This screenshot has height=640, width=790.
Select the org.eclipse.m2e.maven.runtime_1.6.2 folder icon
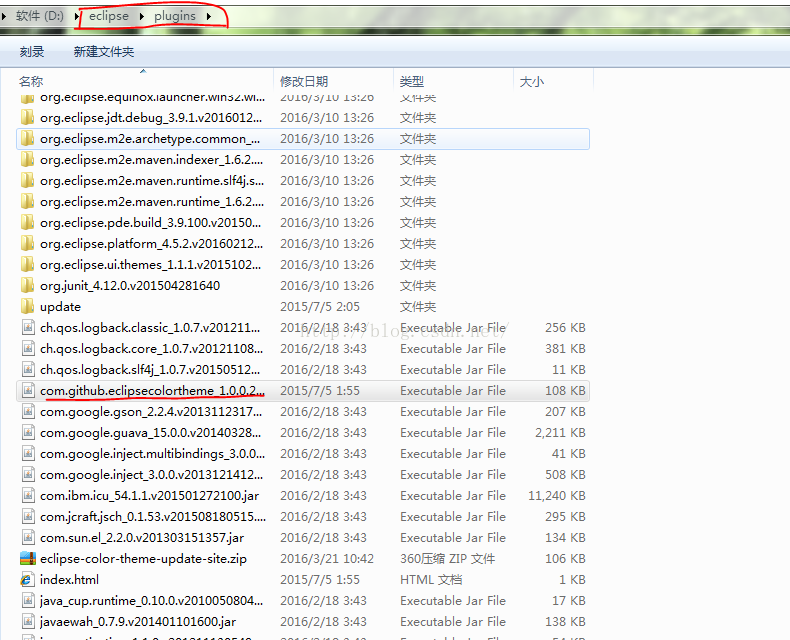(28, 202)
